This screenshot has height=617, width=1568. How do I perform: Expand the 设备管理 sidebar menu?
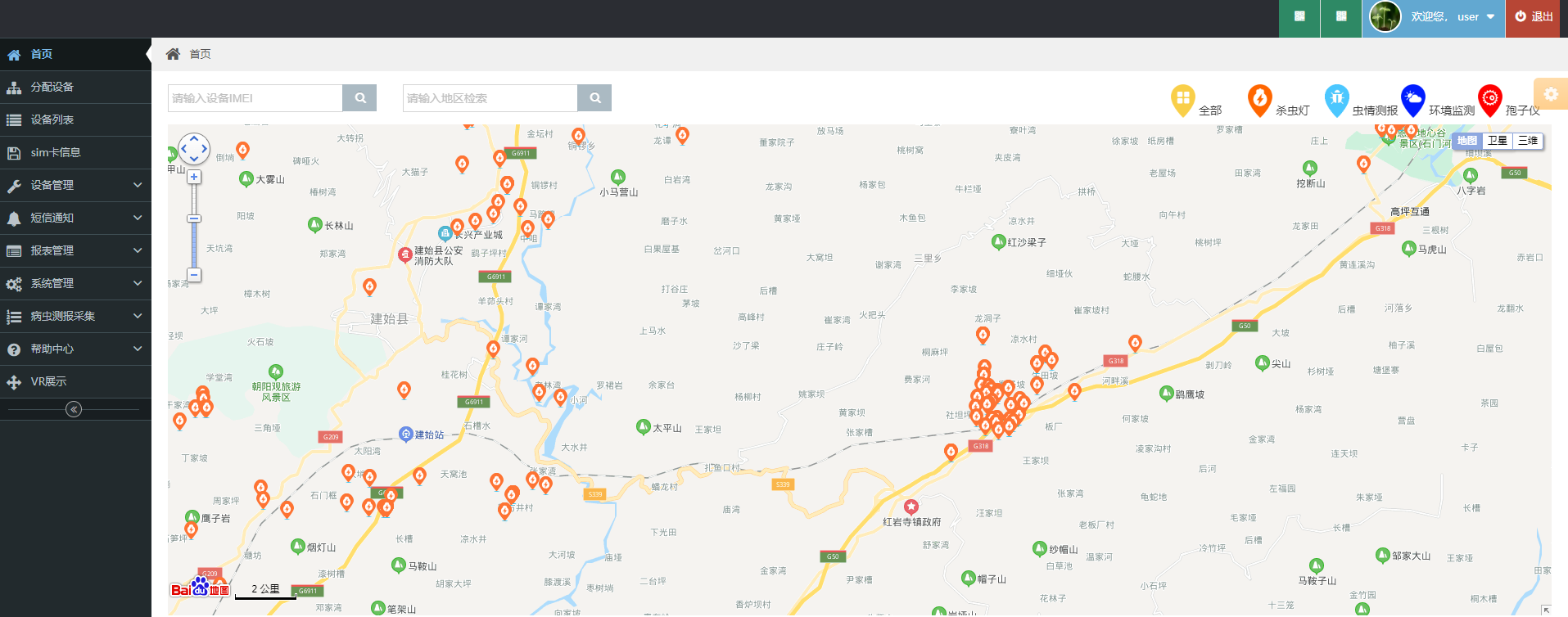[75, 185]
